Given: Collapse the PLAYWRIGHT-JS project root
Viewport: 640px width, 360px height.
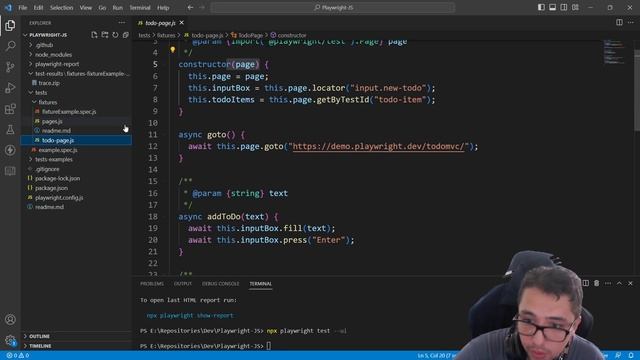Looking at the screenshot, I should 48,35.
